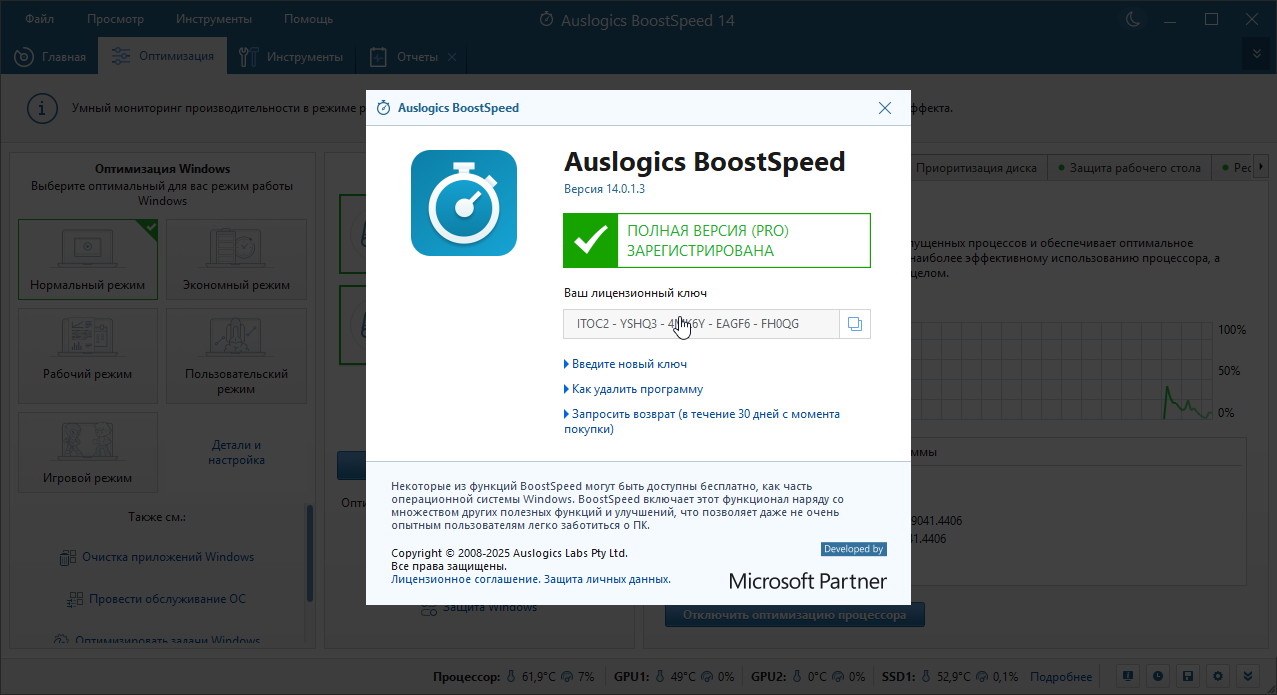The width and height of the screenshot is (1277, 695).
Task: Select Игровой режим mode card
Action: [x=88, y=453]
